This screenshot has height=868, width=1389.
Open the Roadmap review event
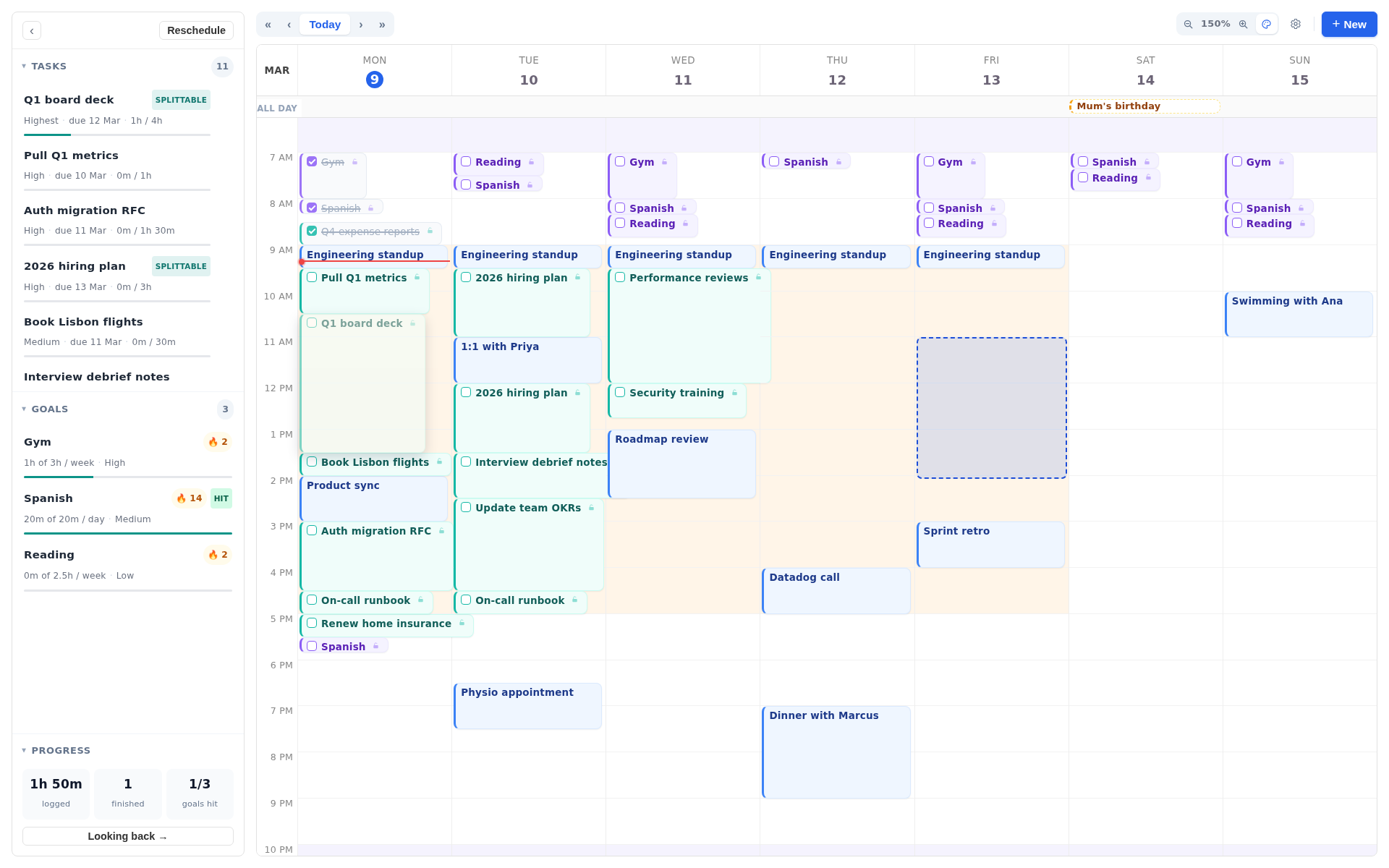[x=682, y=464]
